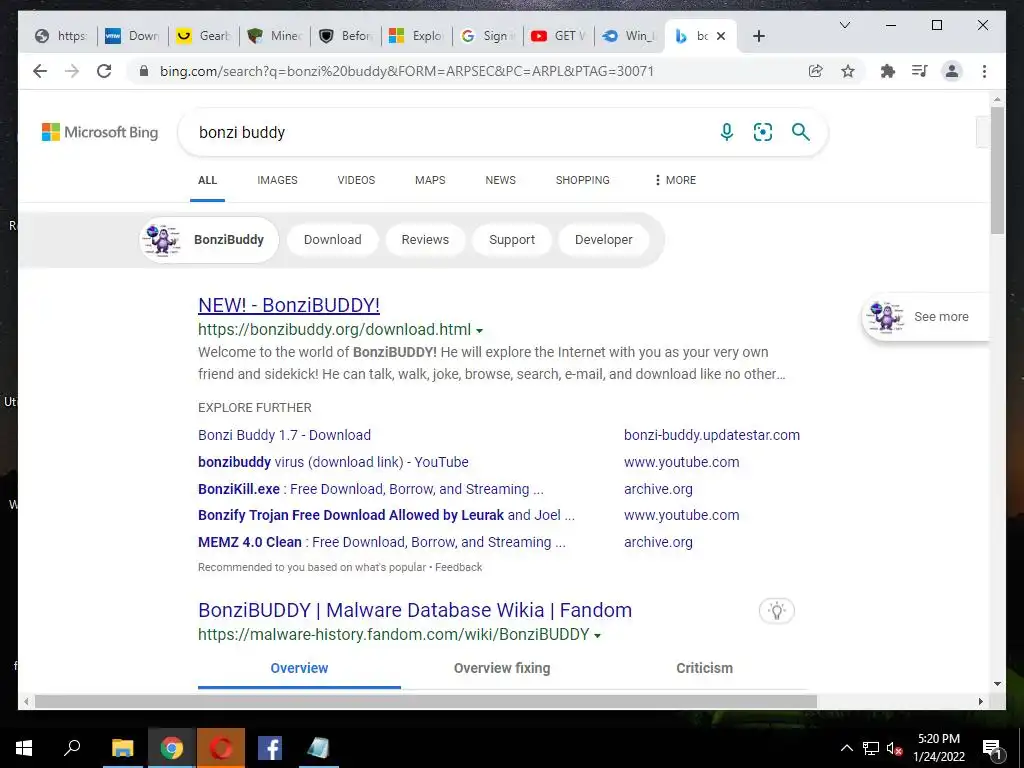The height and width of the screenshot is (768, 1024).
Task: Open the media control playlist icon
Action: pos(920,71)
